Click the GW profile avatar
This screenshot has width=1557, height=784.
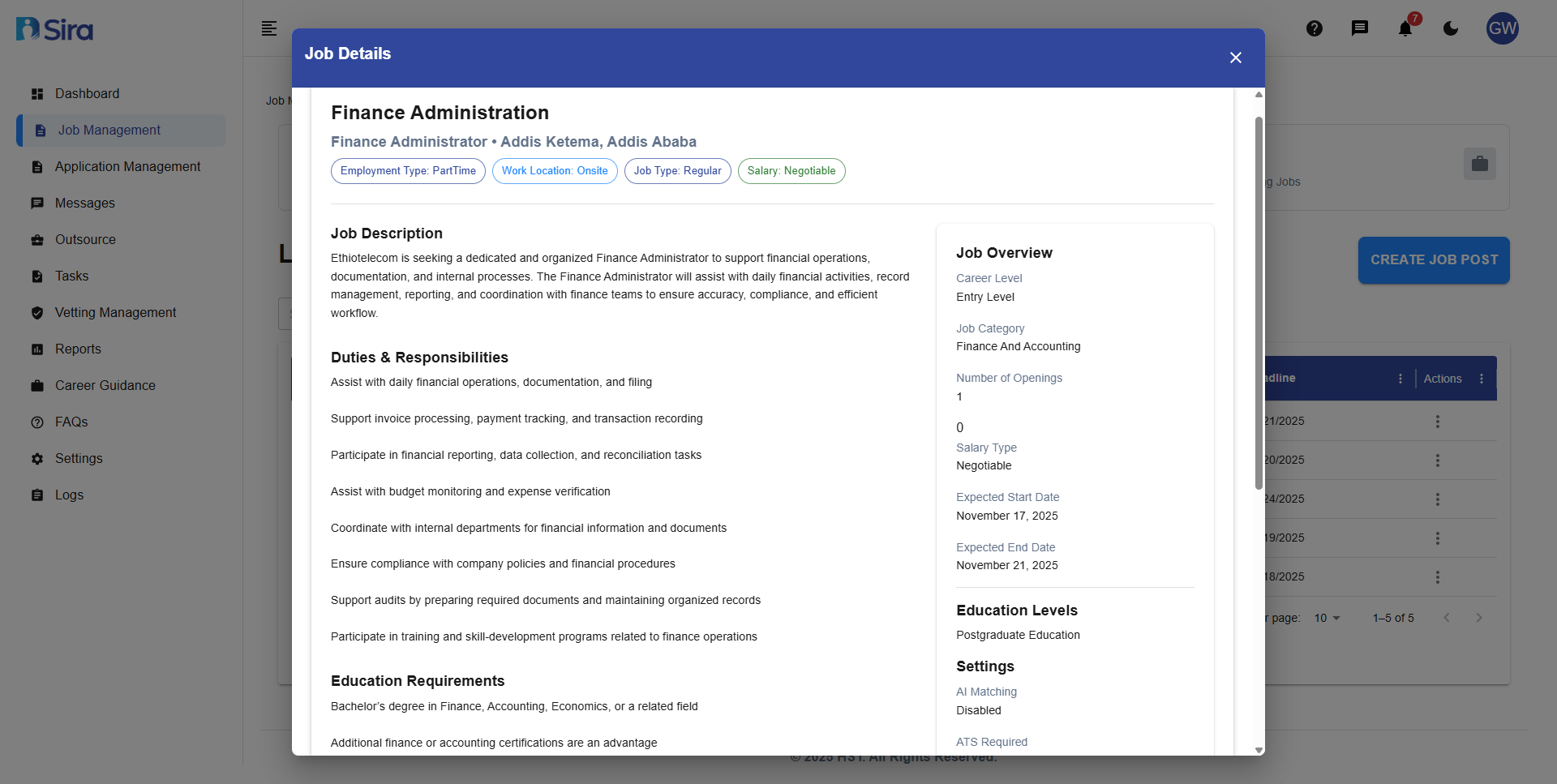coord(1503,28)
